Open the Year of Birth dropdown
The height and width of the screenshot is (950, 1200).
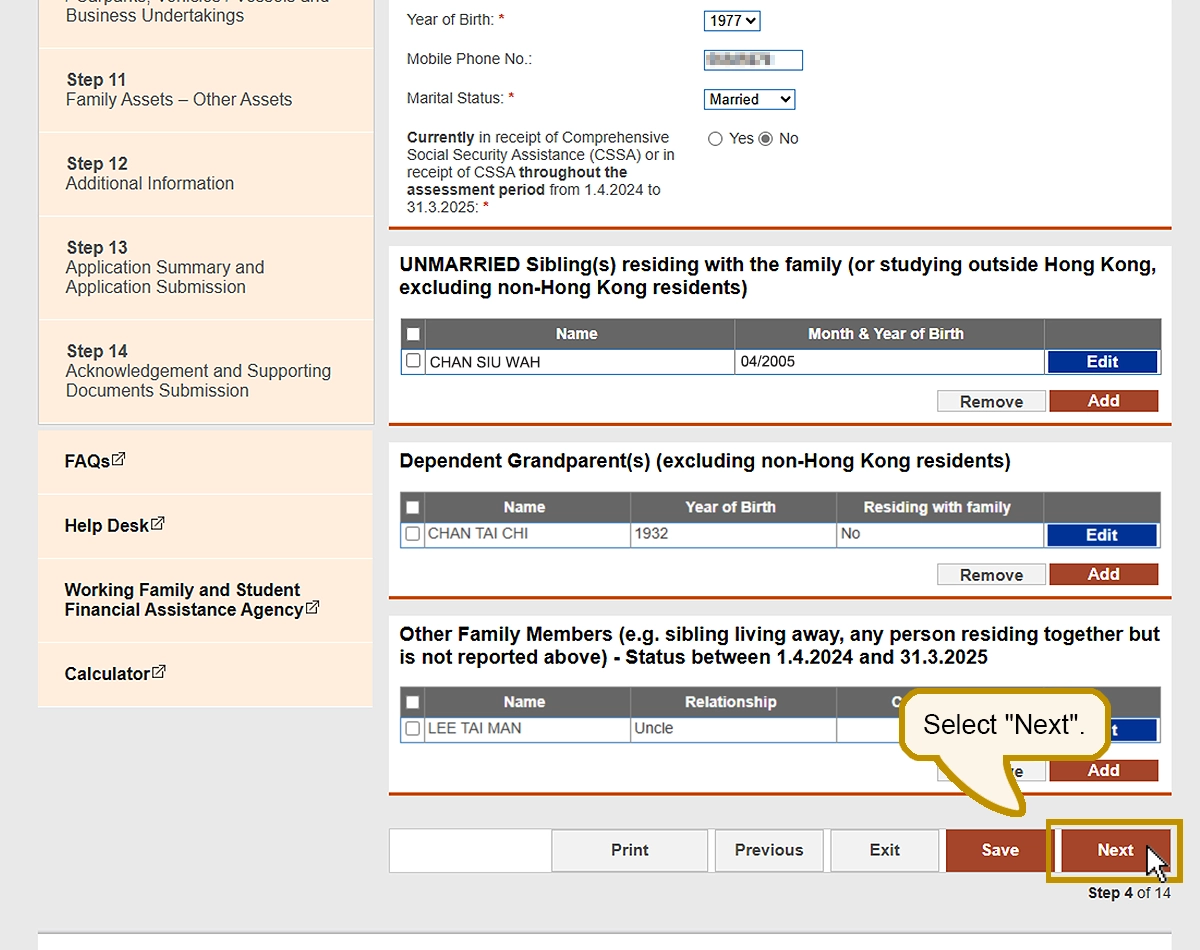[x=732, y=20]
